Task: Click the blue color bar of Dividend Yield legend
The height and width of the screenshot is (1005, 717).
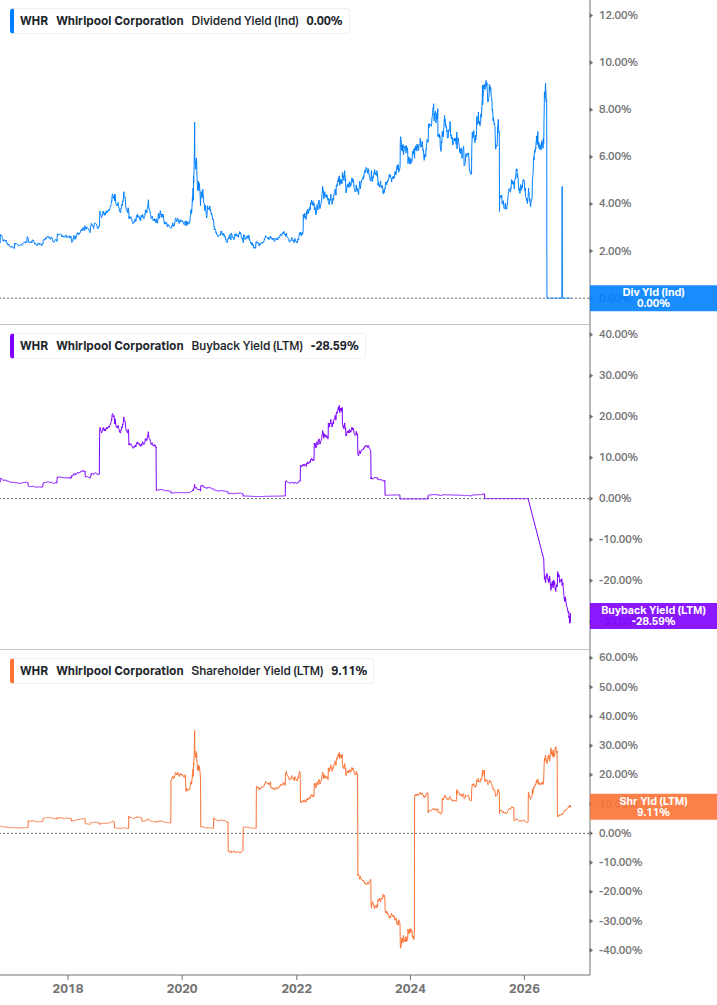Action: (x=12, y=21)
